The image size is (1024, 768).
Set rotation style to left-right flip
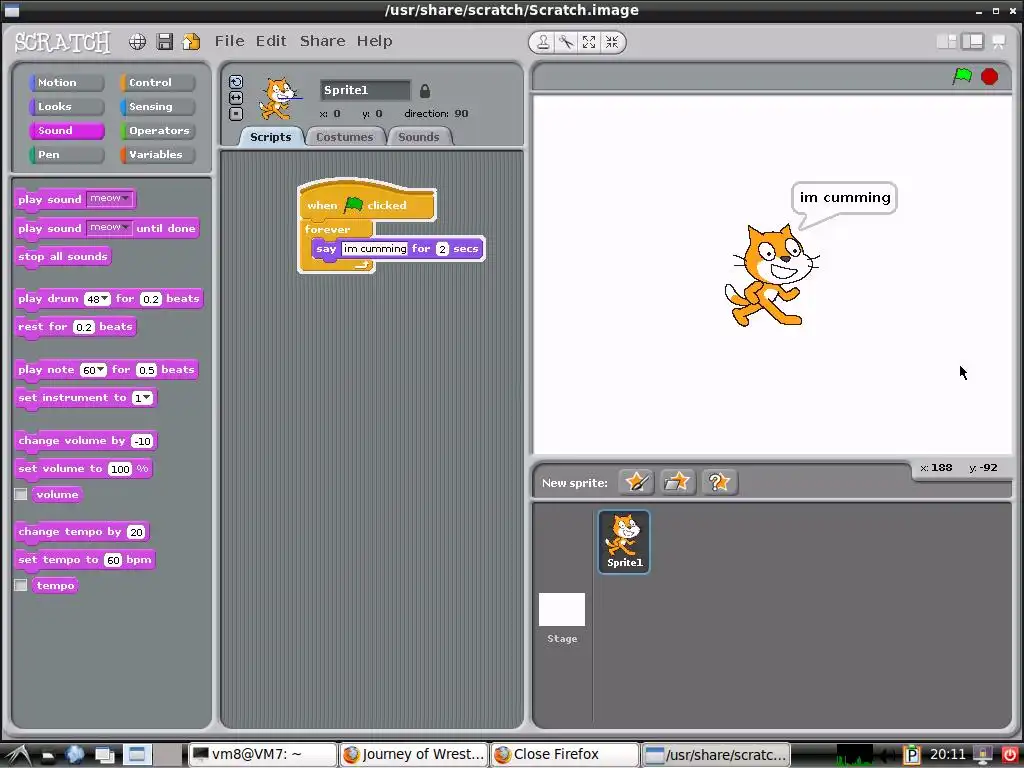point(236,98)
